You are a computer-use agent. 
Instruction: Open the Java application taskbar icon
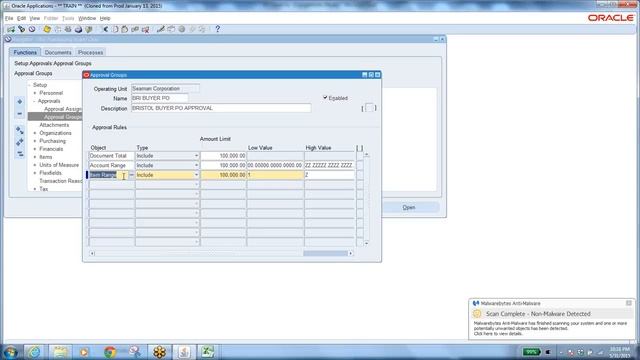(184, 351)
